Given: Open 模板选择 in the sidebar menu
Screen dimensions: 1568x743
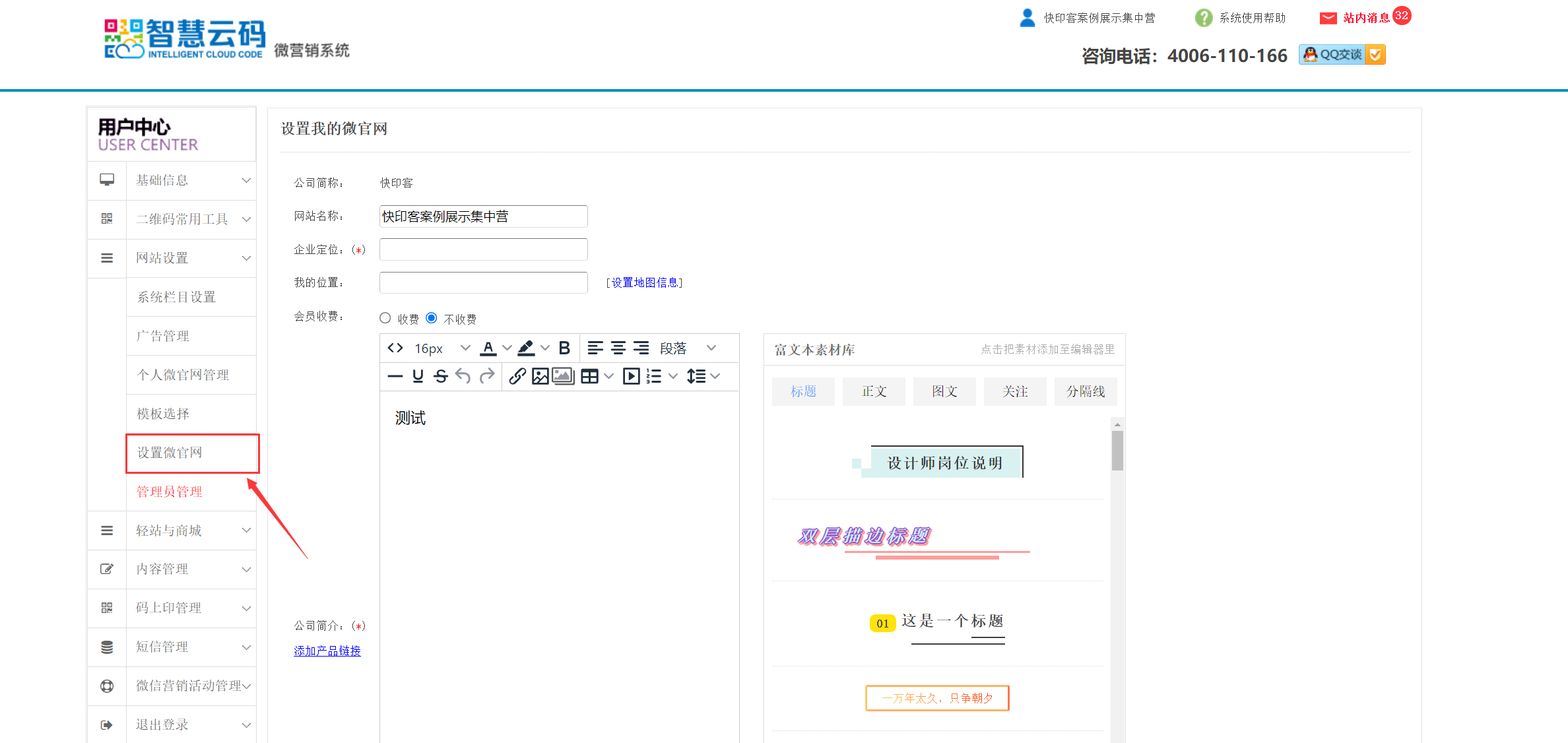Looking at the screenshot, I should click(163, 414).
